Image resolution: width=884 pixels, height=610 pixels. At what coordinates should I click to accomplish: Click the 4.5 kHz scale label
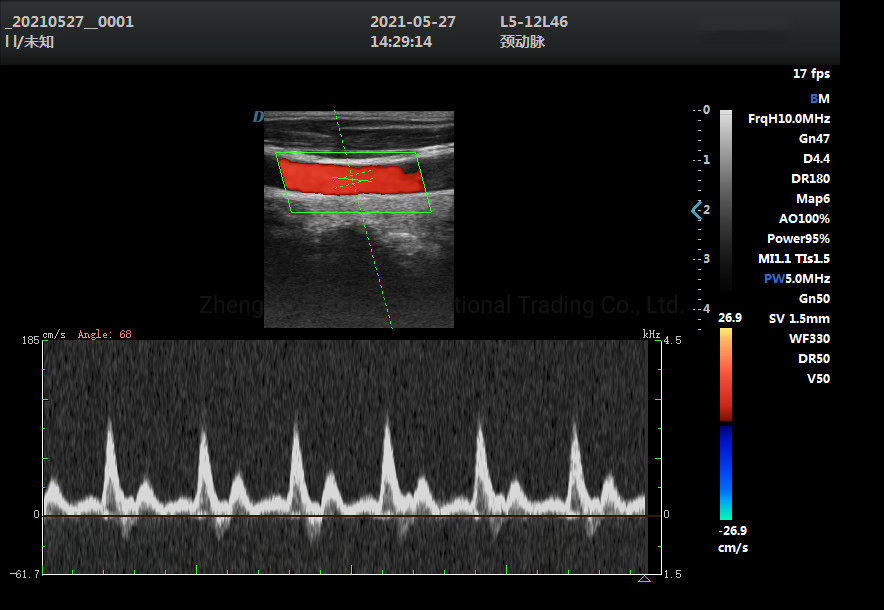tap(673, 340)
